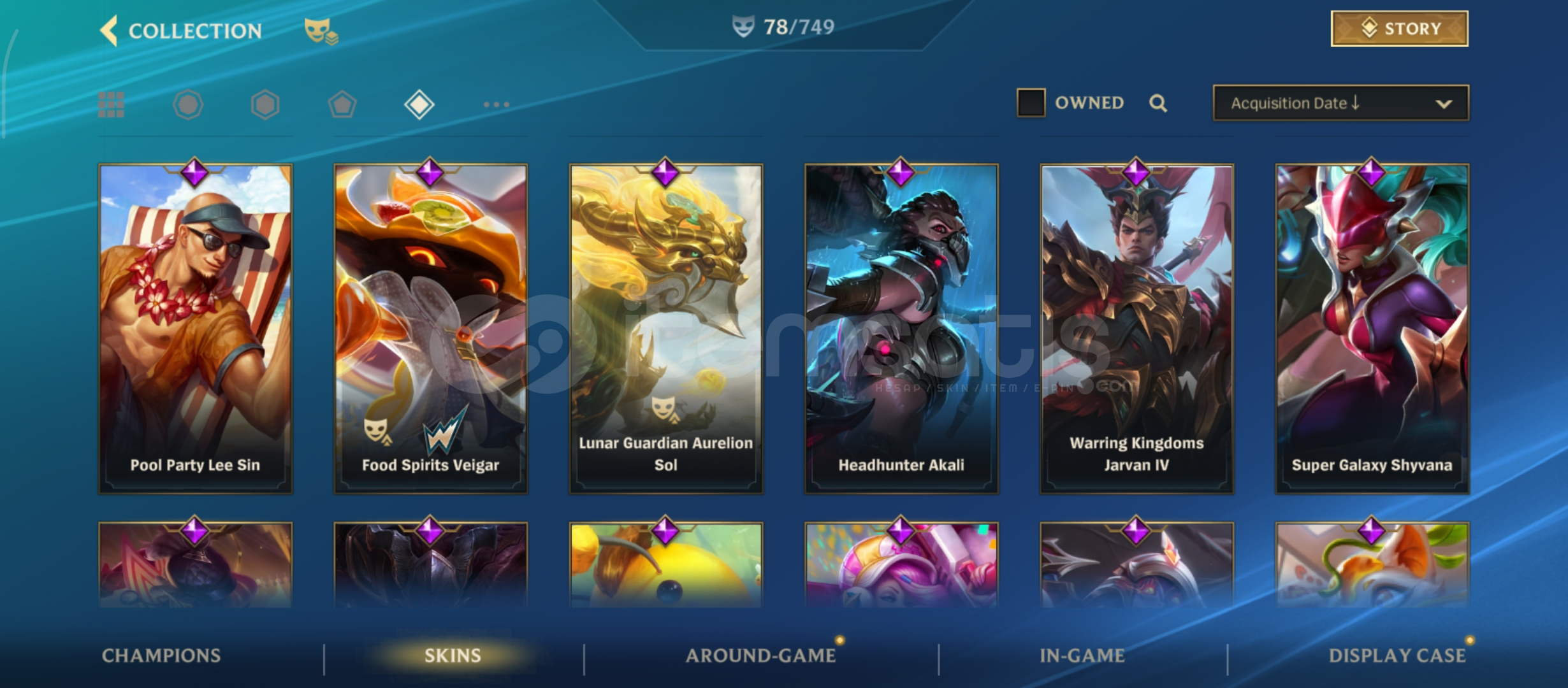Select the Super Galaxy Shyvana skin card
The image size is (1568, 688).
(1372, 329)
